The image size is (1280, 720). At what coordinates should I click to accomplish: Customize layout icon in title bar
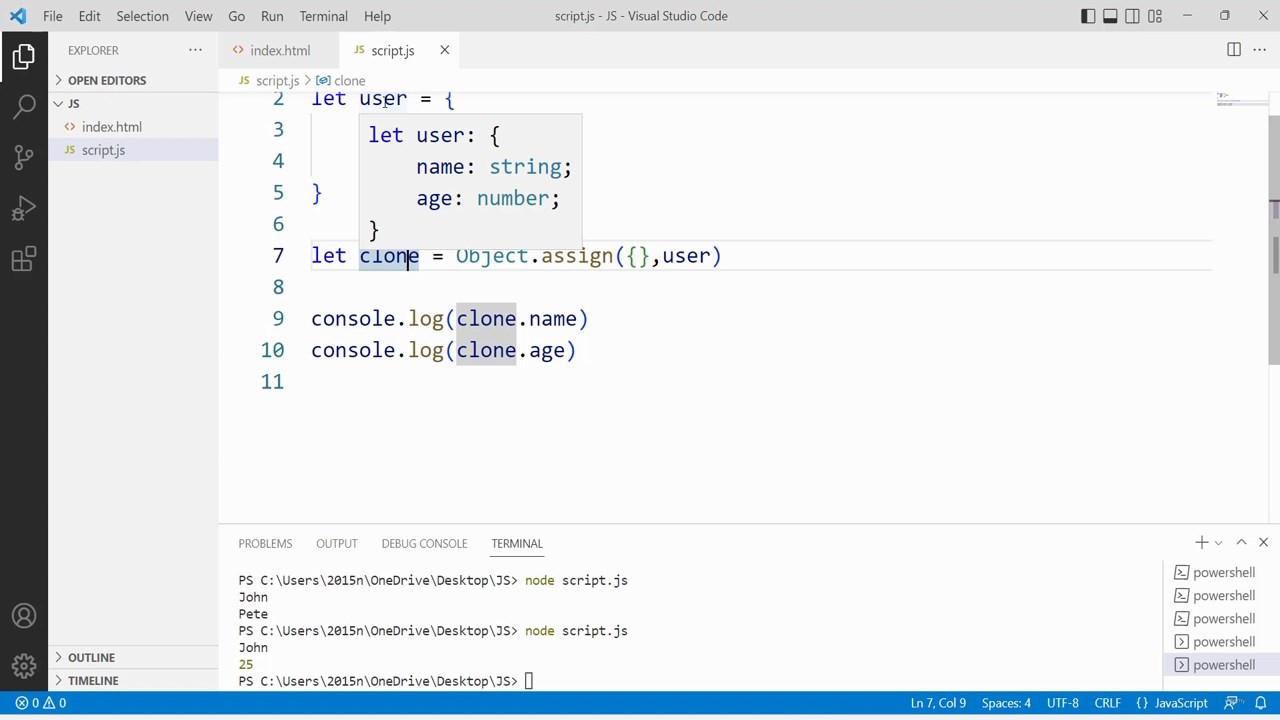coord(1155,16)
